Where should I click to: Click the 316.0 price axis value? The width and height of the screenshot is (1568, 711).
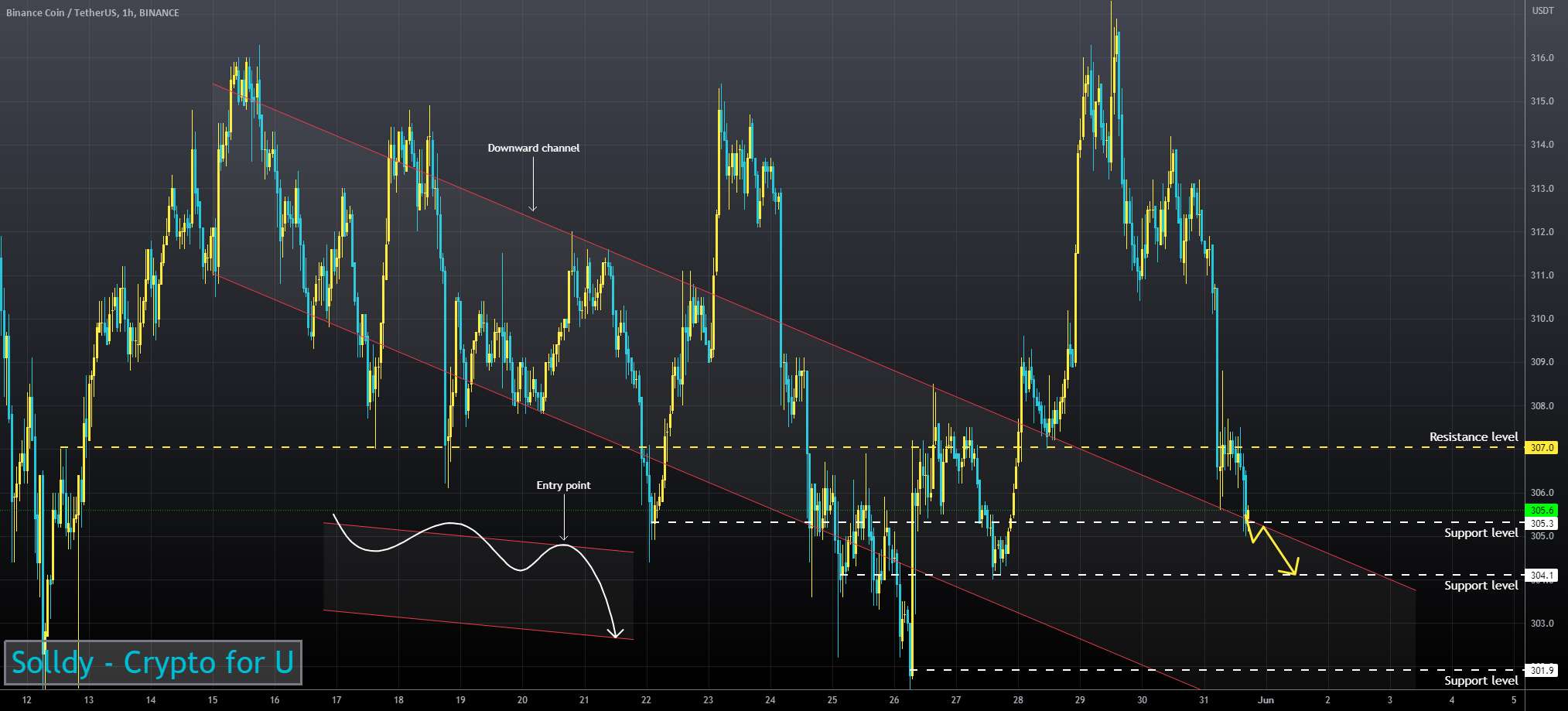[x=1542, y=58]
